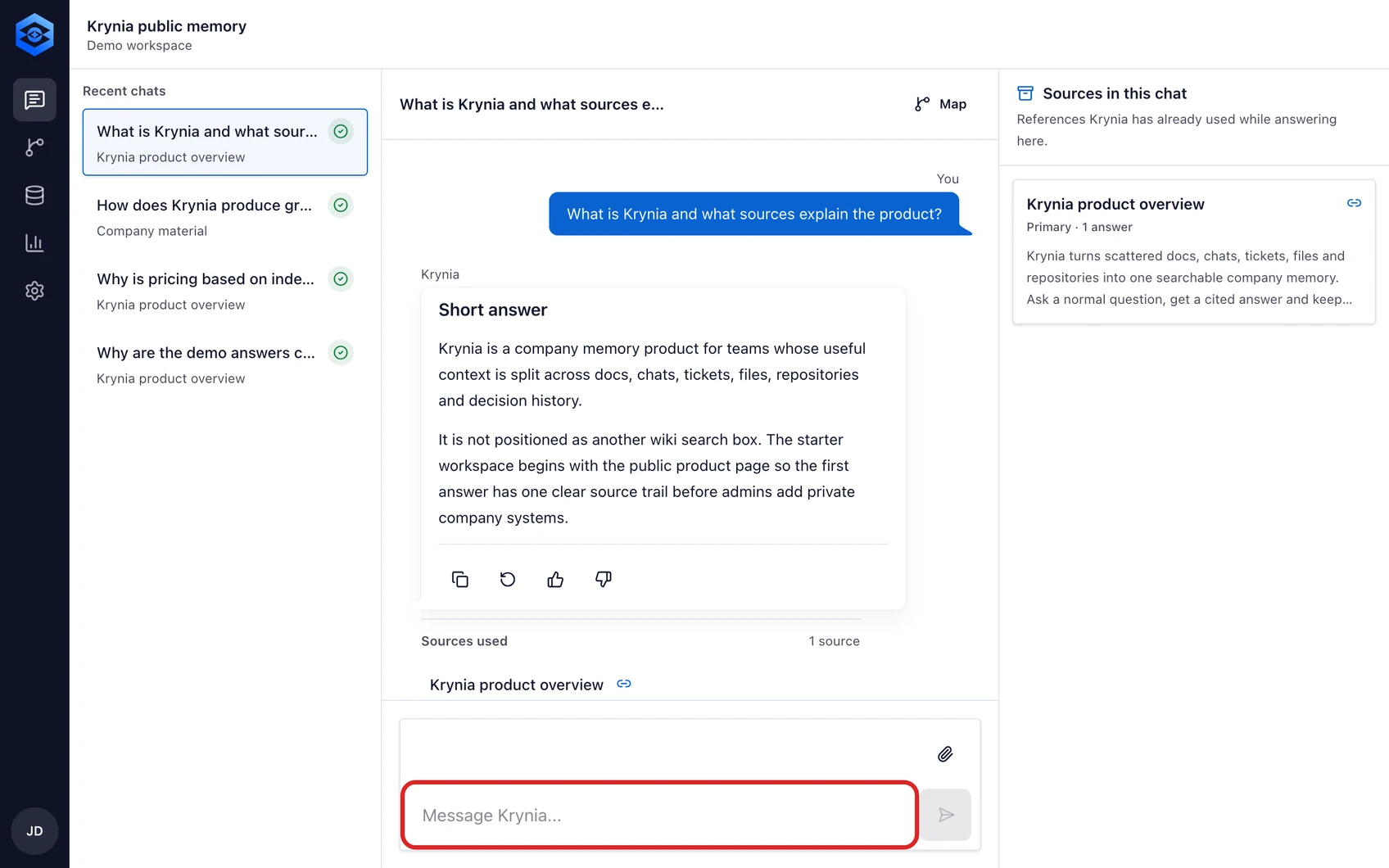Focus the Message Krynia input field
This screenshot has height=868, width=1389.
[659, 815]
